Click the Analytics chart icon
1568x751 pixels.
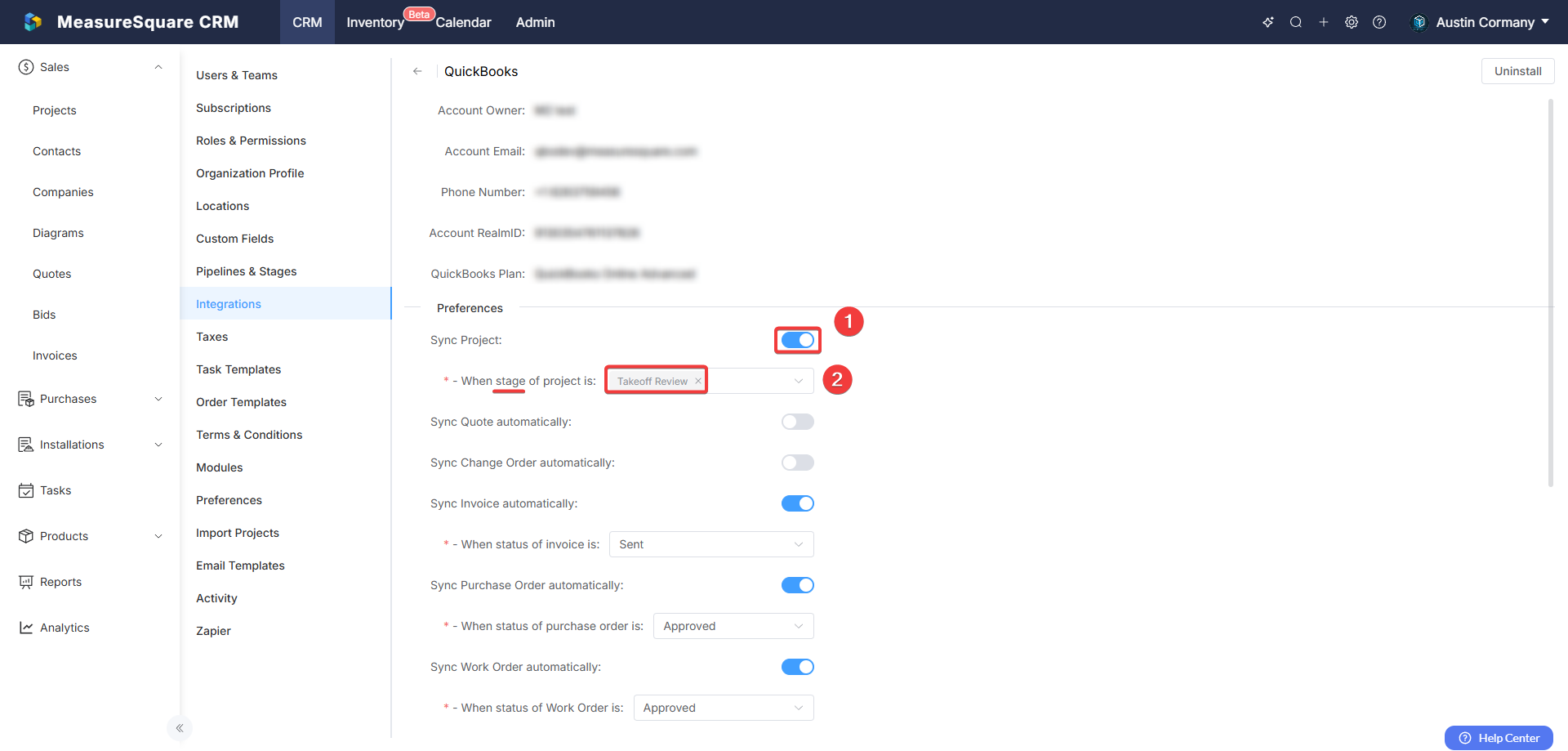pyautogui.click(x=26, y=628)
